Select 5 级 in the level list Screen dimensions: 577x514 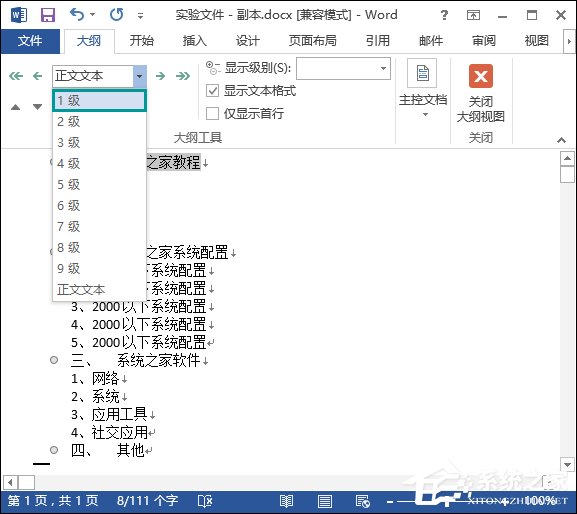(99, 184)
